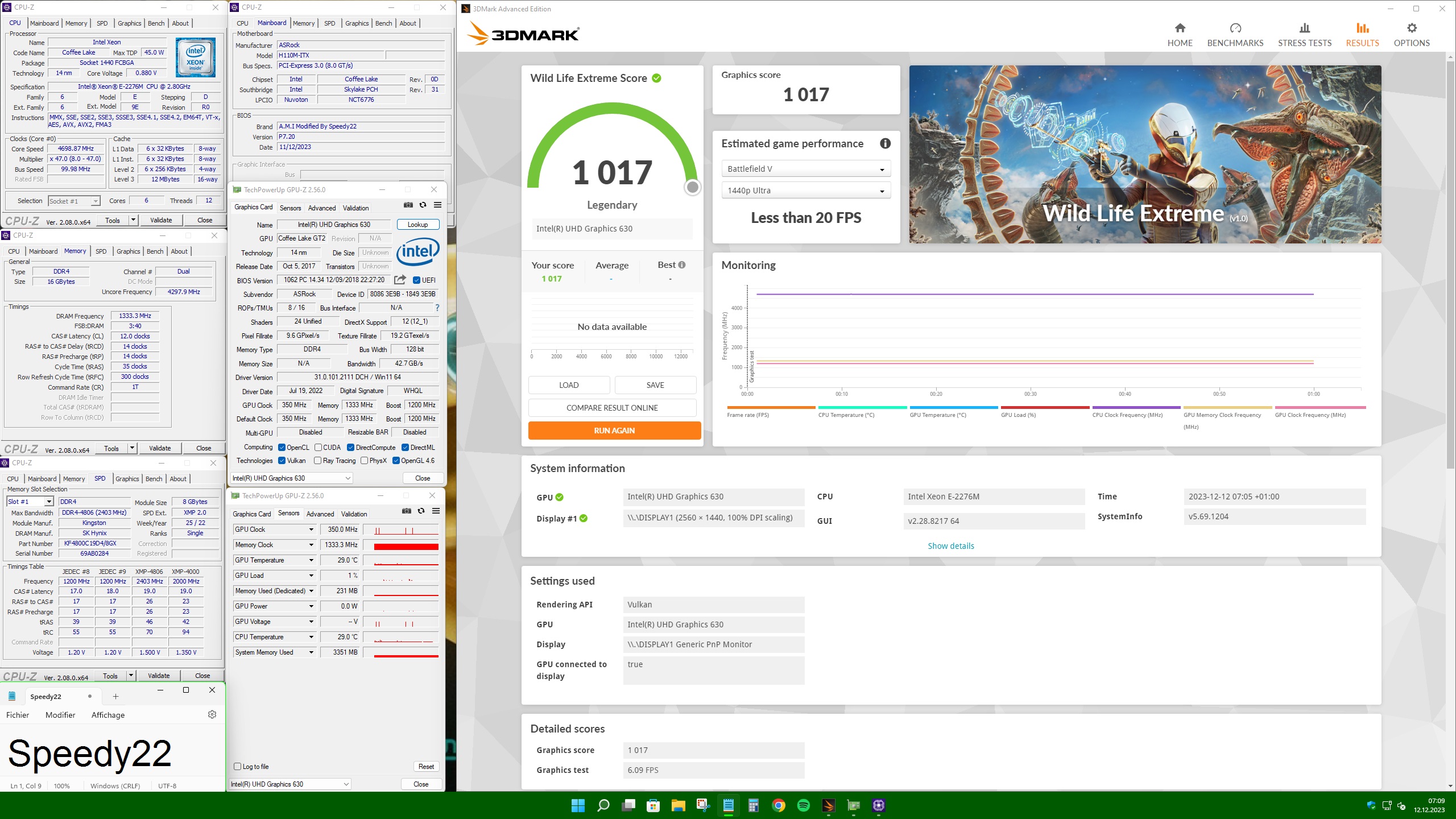This screenshot has width=1456, height=819.
Task: Toggle the Ray Tracing checkbox in GPU-Z
Action: [x=317, y=461]
